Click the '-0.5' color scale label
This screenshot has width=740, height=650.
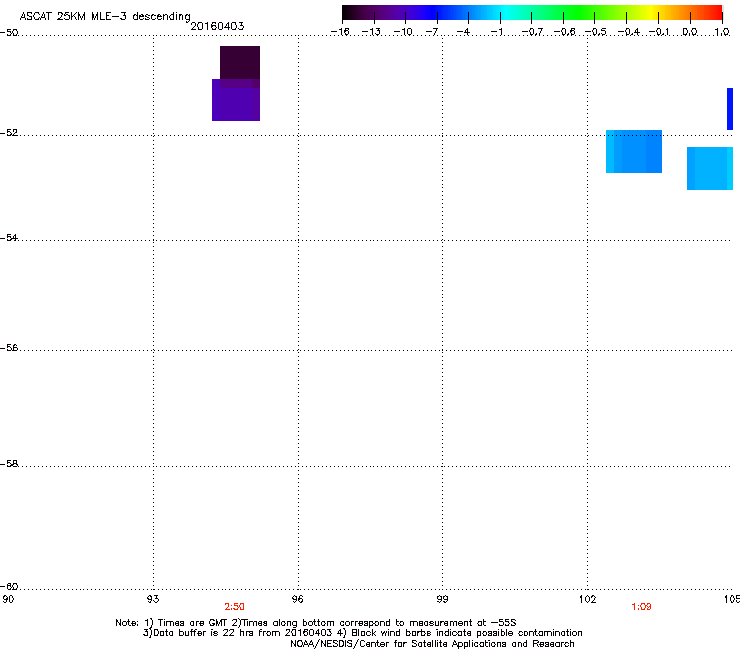(596, 32)
